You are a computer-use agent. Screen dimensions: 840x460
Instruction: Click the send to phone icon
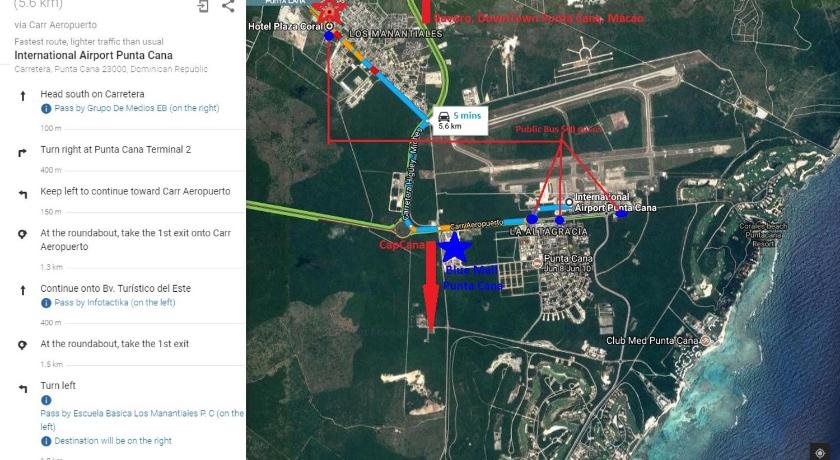coord(203,6)
